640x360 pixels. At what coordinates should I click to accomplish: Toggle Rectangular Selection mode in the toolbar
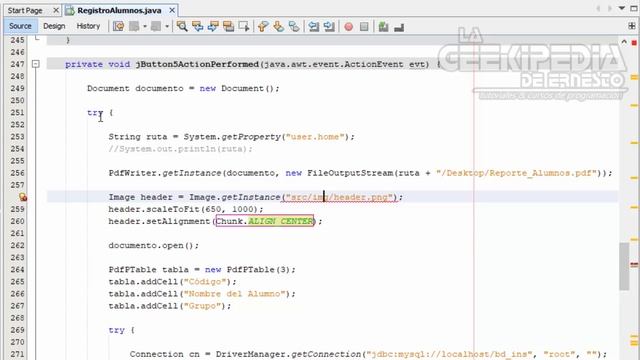(x=244, y=27)
